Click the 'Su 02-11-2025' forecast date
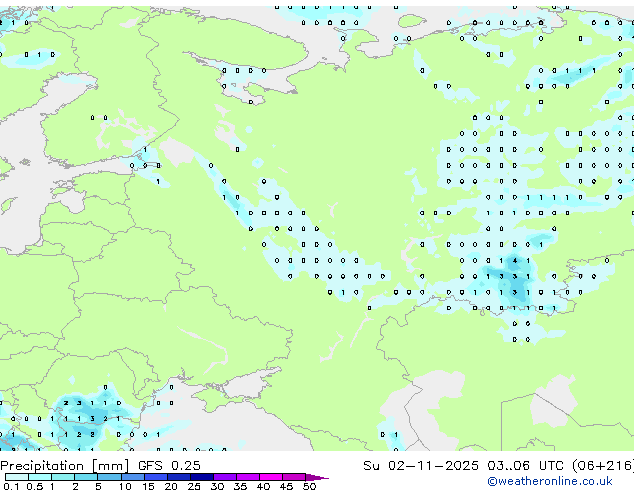The width and height of the screenshot is (634, 490). tap(421, 466)
